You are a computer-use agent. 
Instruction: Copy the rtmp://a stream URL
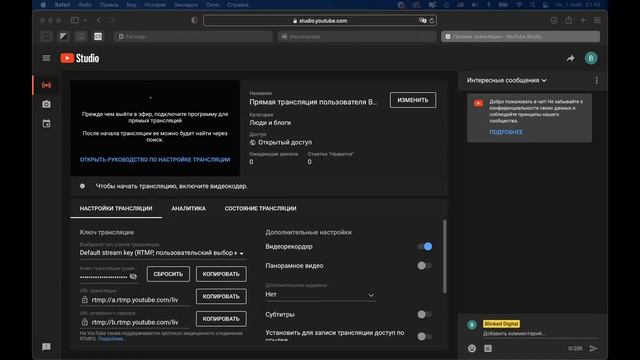tap(221, 296)
